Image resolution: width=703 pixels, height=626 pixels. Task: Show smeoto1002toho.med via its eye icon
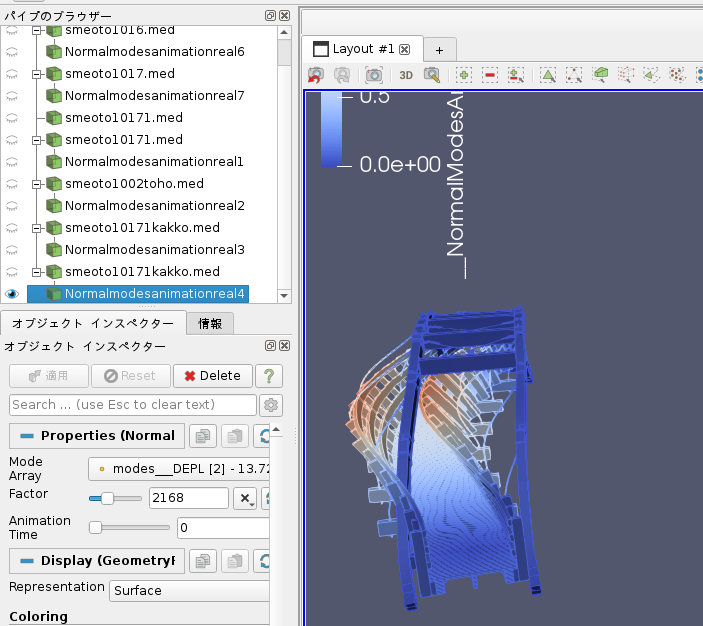click(12, 184)
